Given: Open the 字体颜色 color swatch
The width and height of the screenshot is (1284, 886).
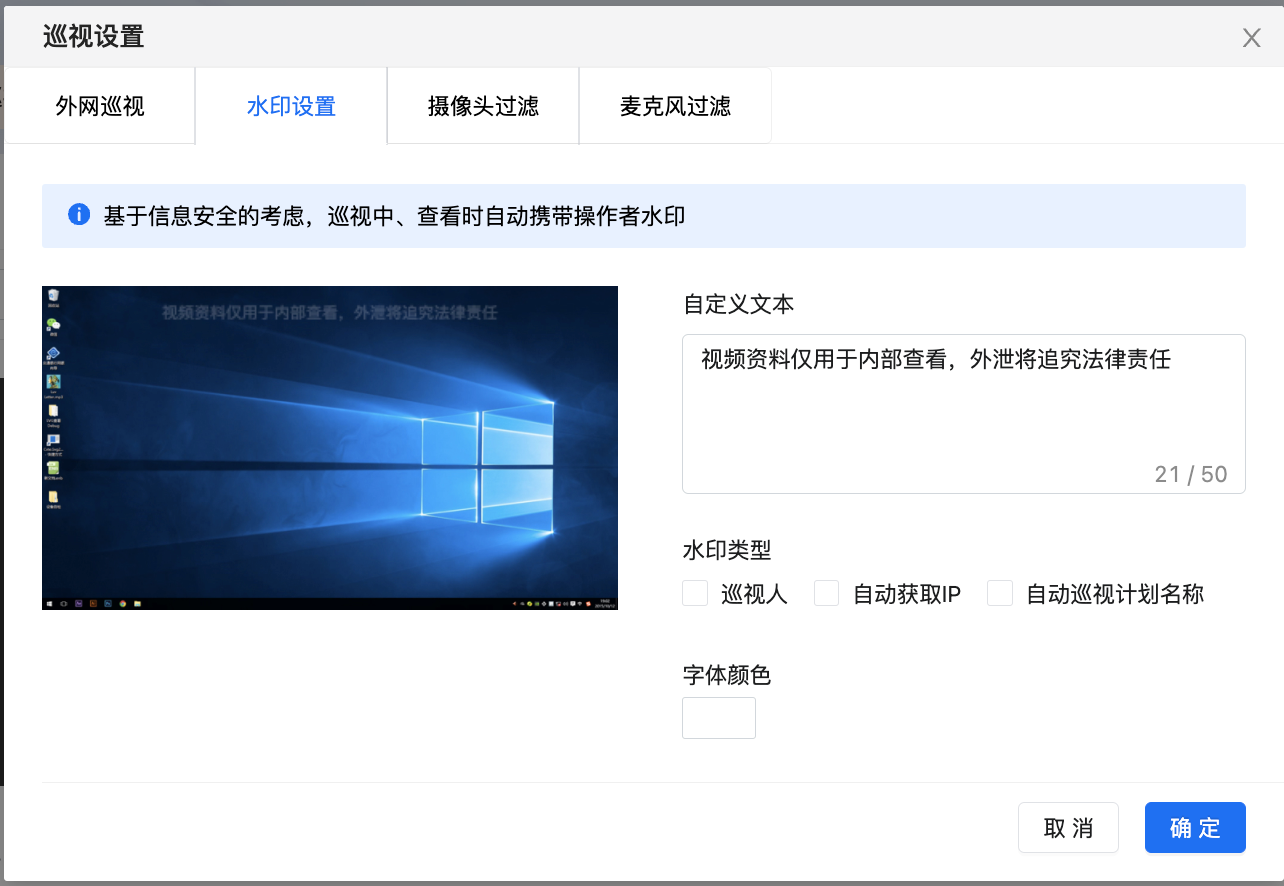Looking at the screenshot, I should point(718,718).
